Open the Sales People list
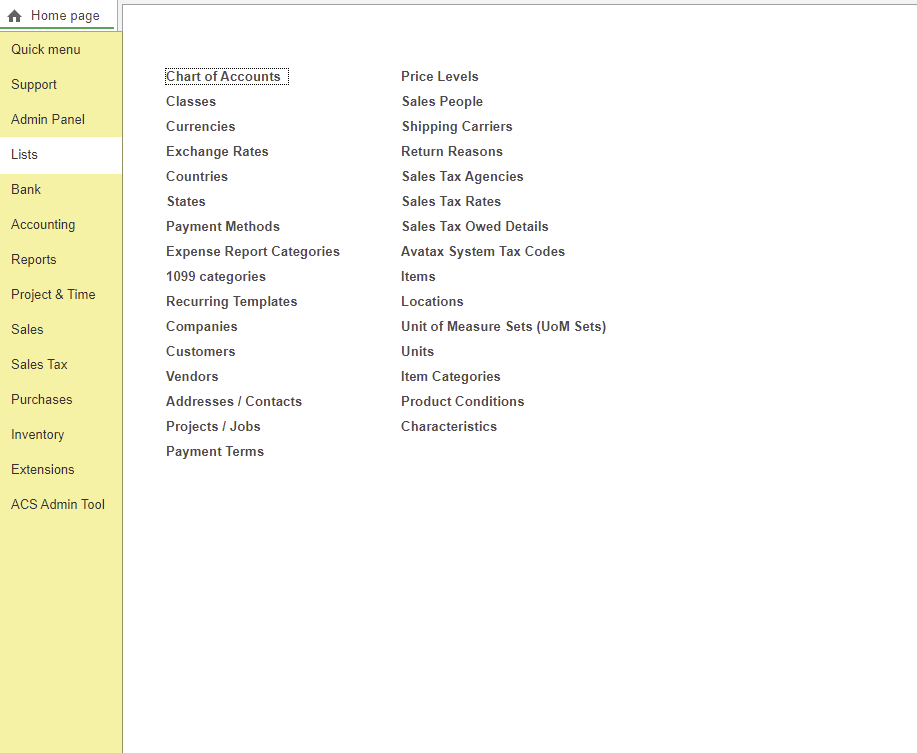 [443, 102]
